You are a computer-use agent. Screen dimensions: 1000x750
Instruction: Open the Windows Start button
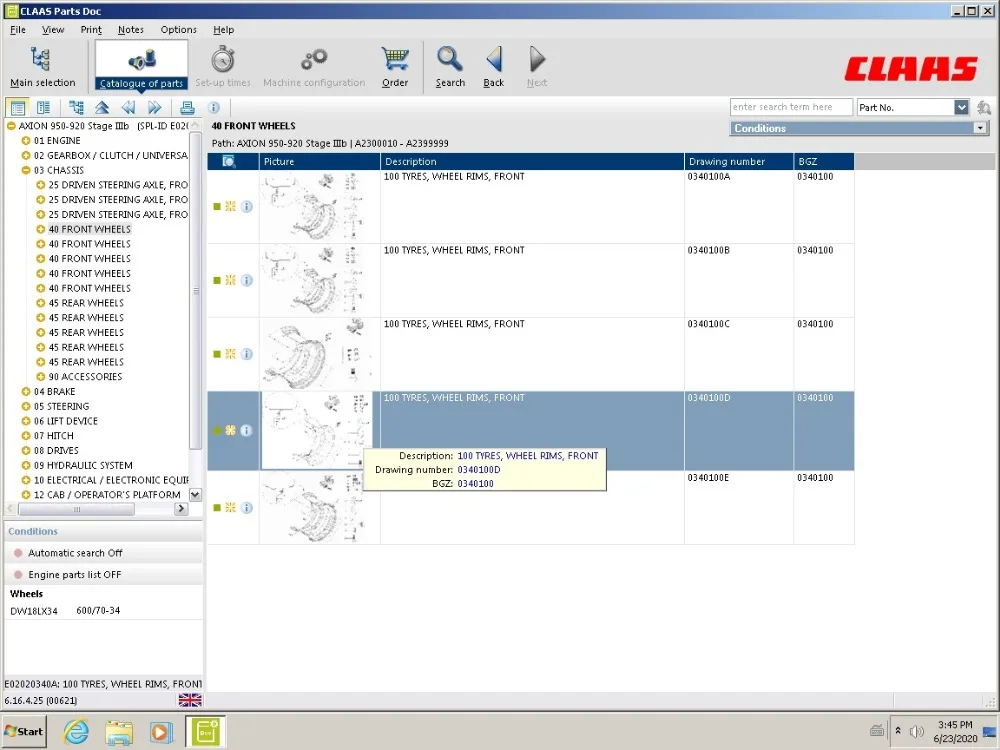click(x=24, y=732)
